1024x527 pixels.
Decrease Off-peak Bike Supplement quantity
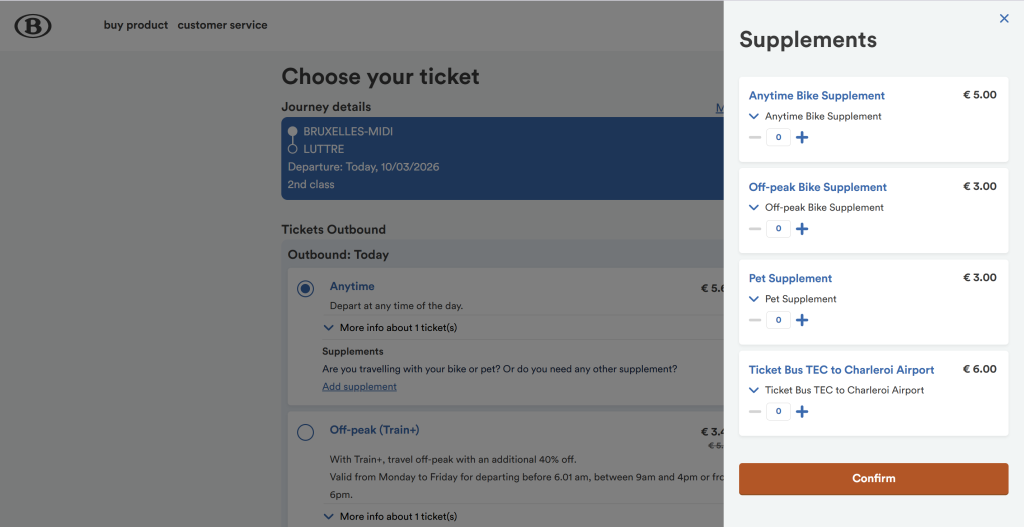click(x=755, y=229)
